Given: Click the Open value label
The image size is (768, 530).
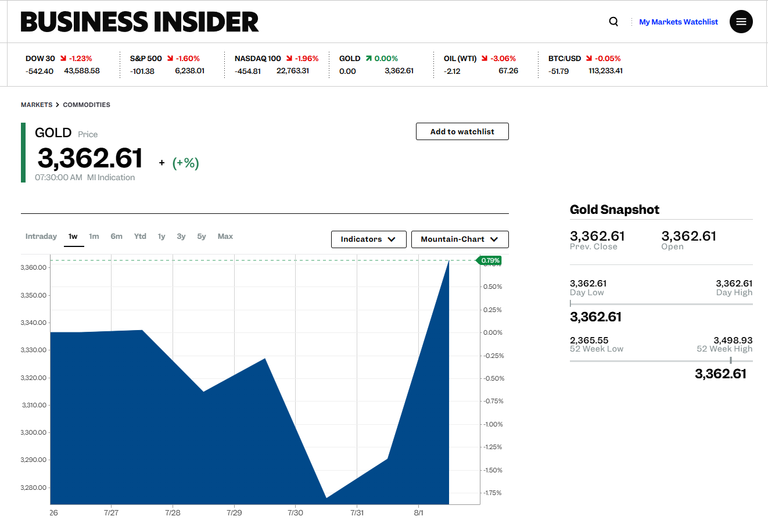Looking at the screenshot, I should point(672,247).
